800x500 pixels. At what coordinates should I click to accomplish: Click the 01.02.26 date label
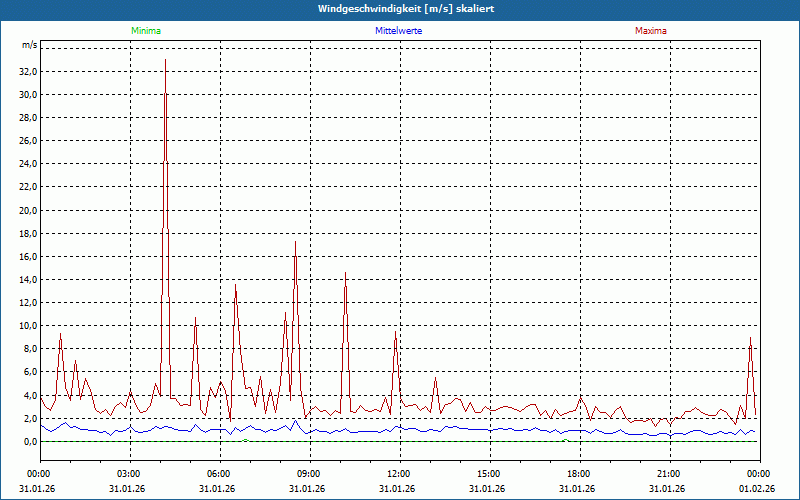coord(757,489)
